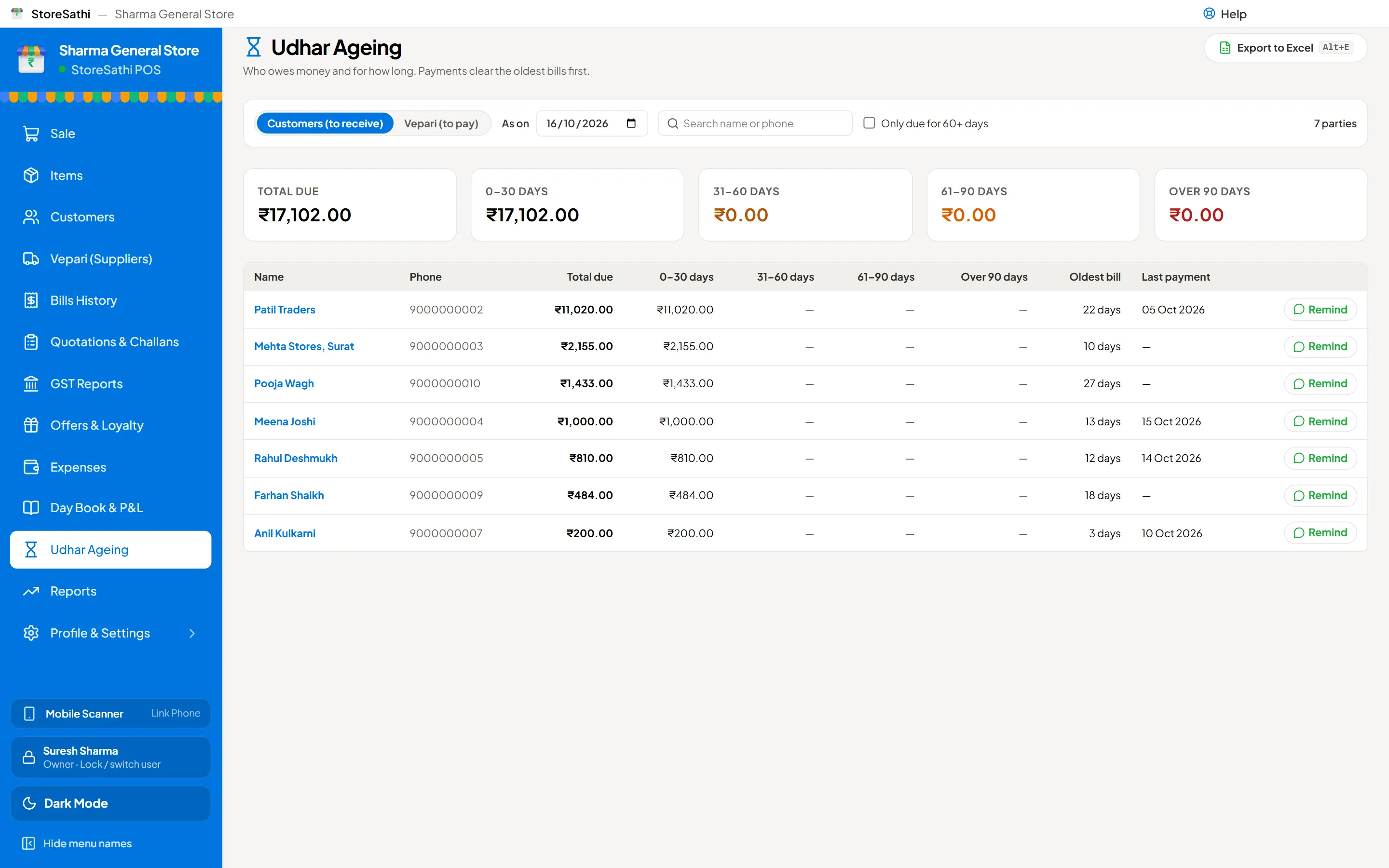Click the Help lifebuoy icon
Image resolution: width=1389 pixels, height=868 pixels.
click(1209, 14)
